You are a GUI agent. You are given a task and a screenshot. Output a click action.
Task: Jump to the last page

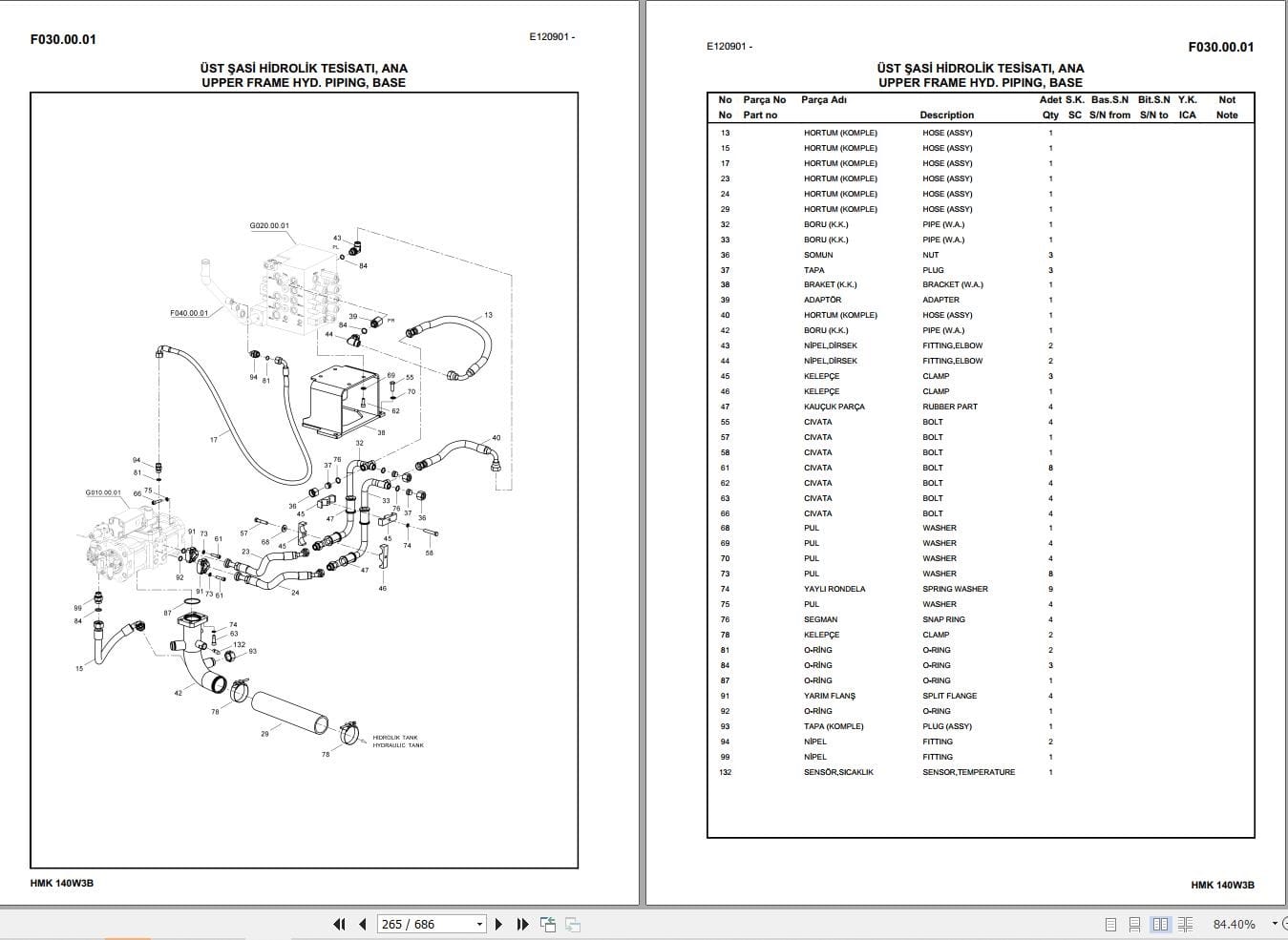pyautogui.click(x=522, y=924)
